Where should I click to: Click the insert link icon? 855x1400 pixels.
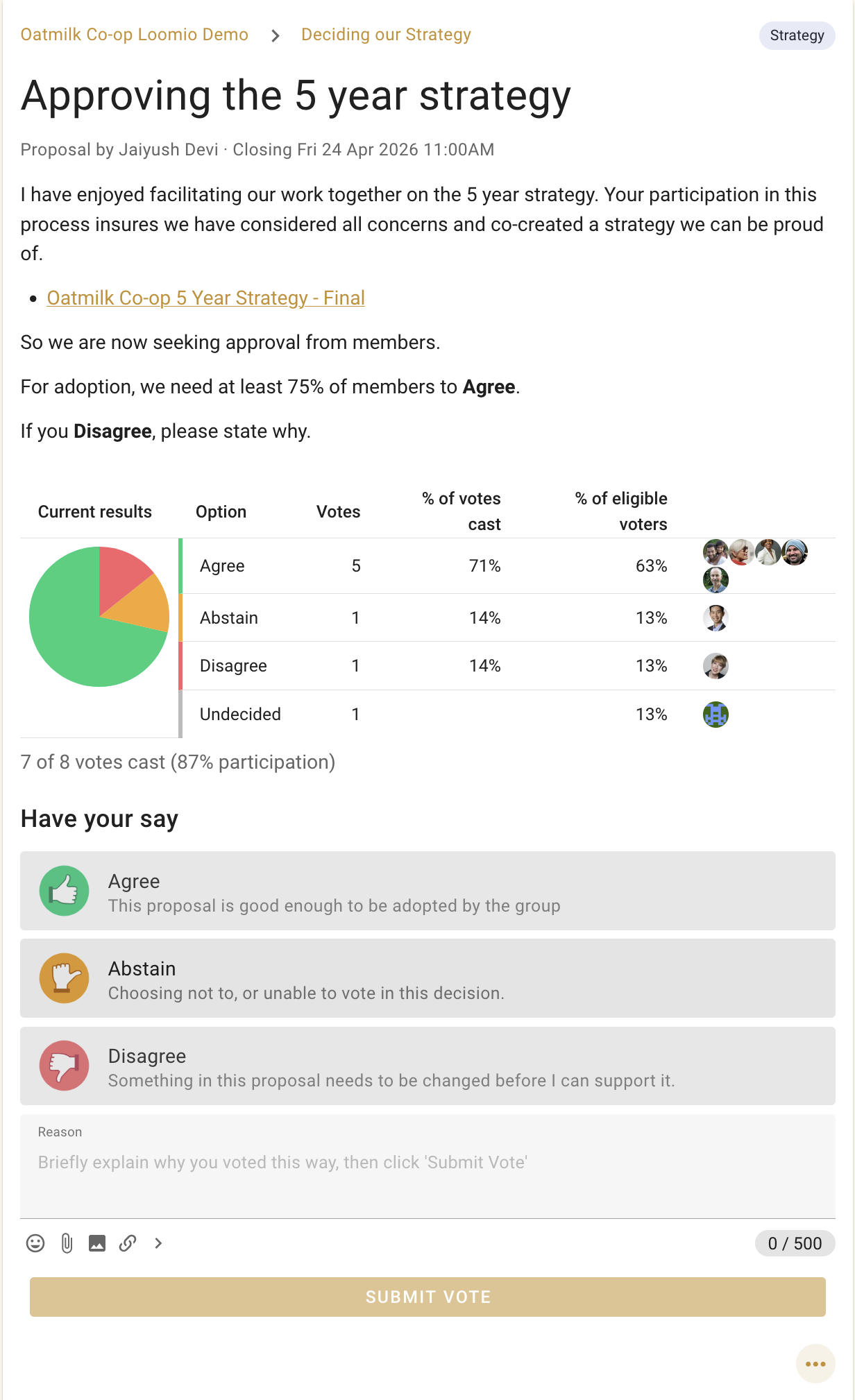pyautogui.click(x=128, y=1243)
